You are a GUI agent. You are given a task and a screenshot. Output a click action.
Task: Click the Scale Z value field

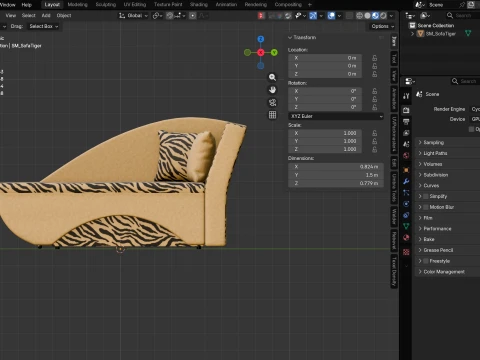[x=325, y=149]
